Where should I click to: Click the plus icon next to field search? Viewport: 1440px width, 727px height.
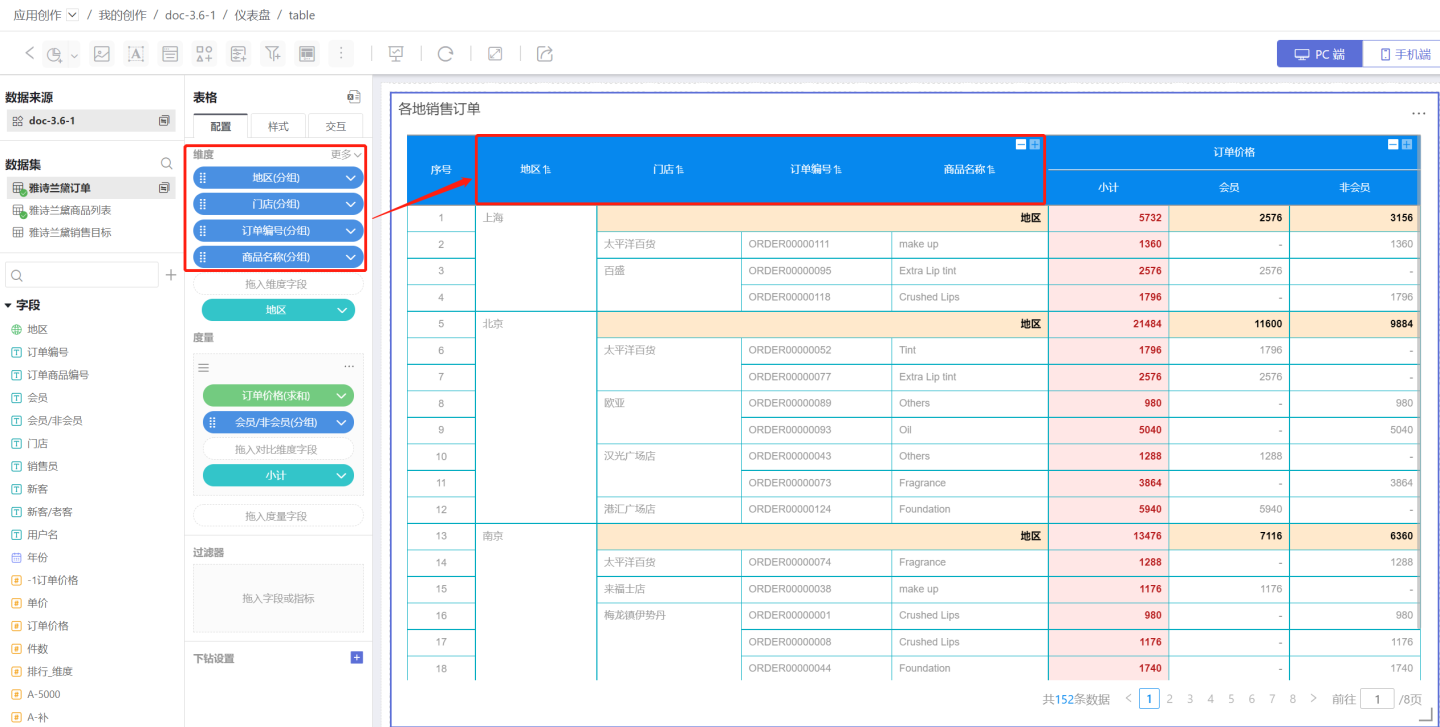pyautogui.click(x=171, y=275)
